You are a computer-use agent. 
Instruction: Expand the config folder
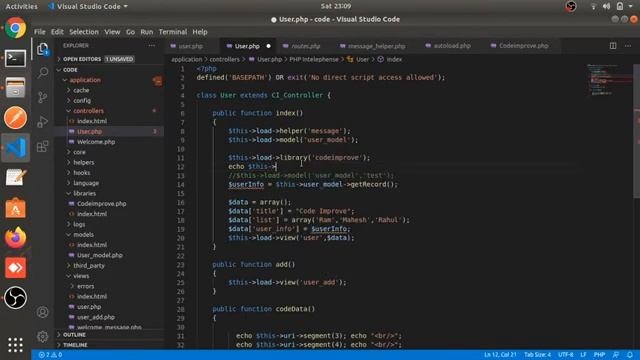coord(82,100)
